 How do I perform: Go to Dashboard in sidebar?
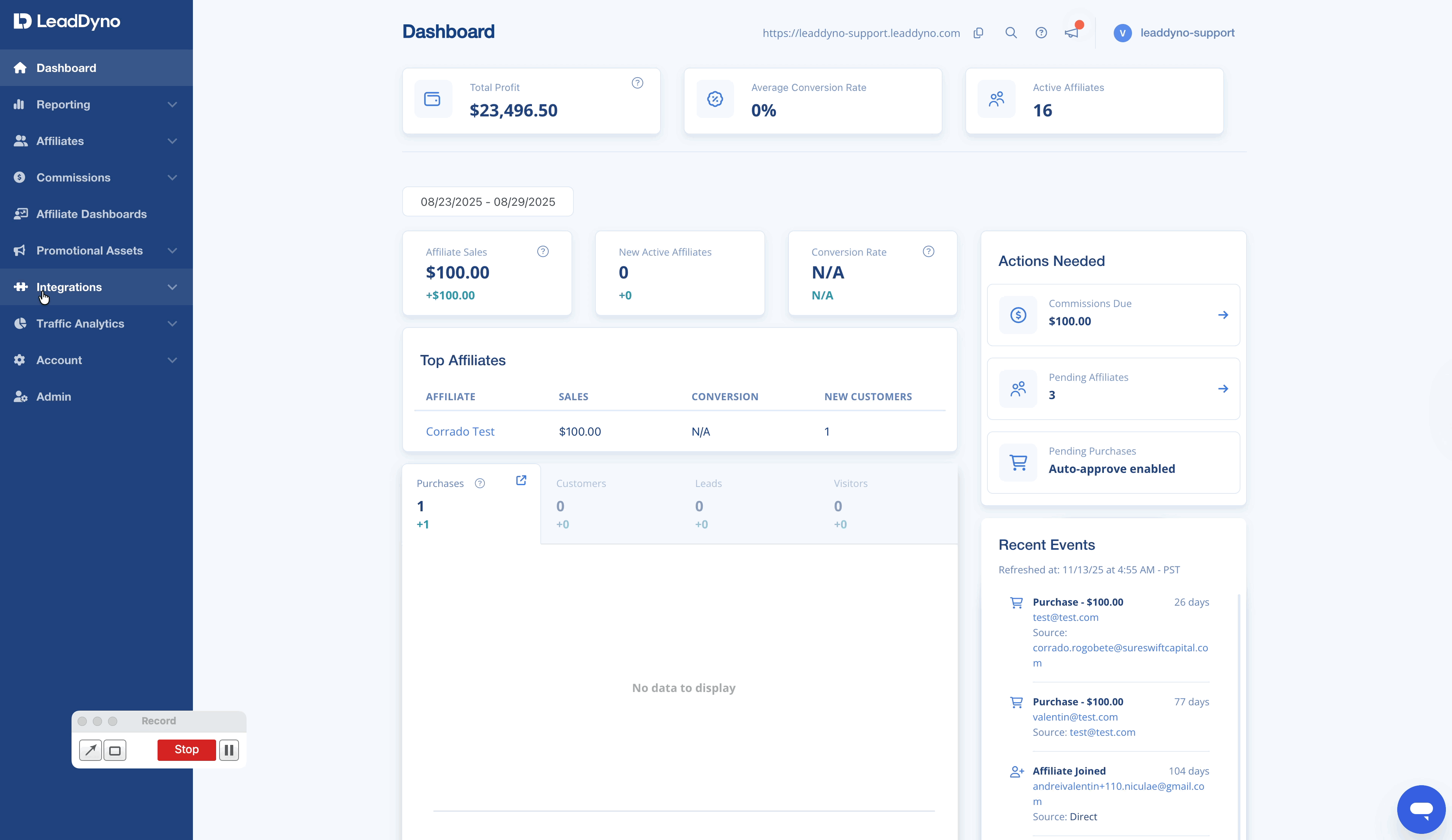[x=96, y=68]
